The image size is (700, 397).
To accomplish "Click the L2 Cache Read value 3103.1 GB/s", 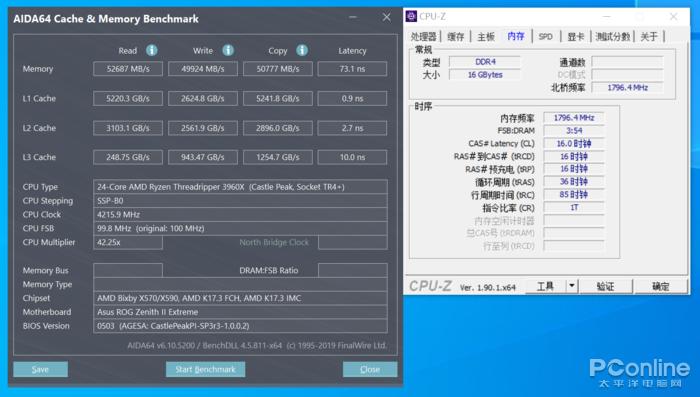I will pyautogui.click(x=128, y=128).
